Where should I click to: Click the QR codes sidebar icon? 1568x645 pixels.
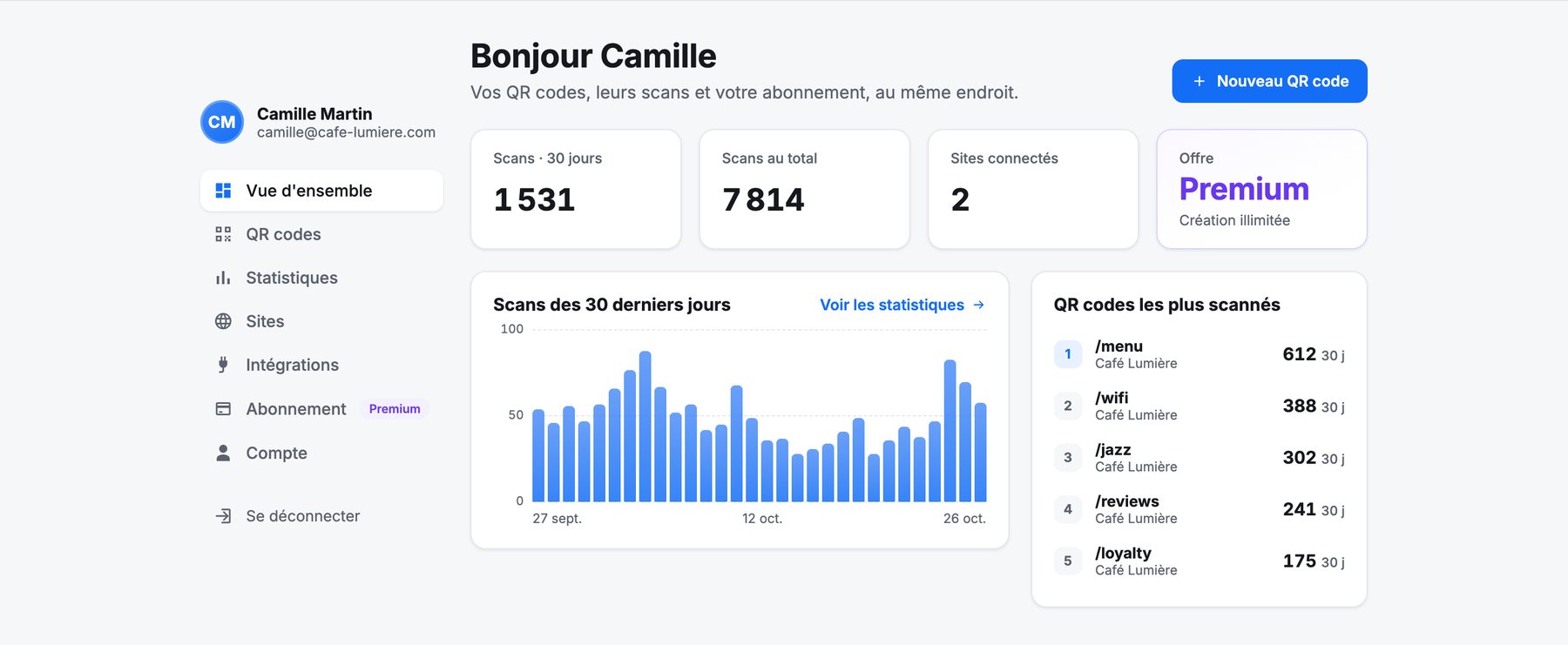tap(223, 234)
